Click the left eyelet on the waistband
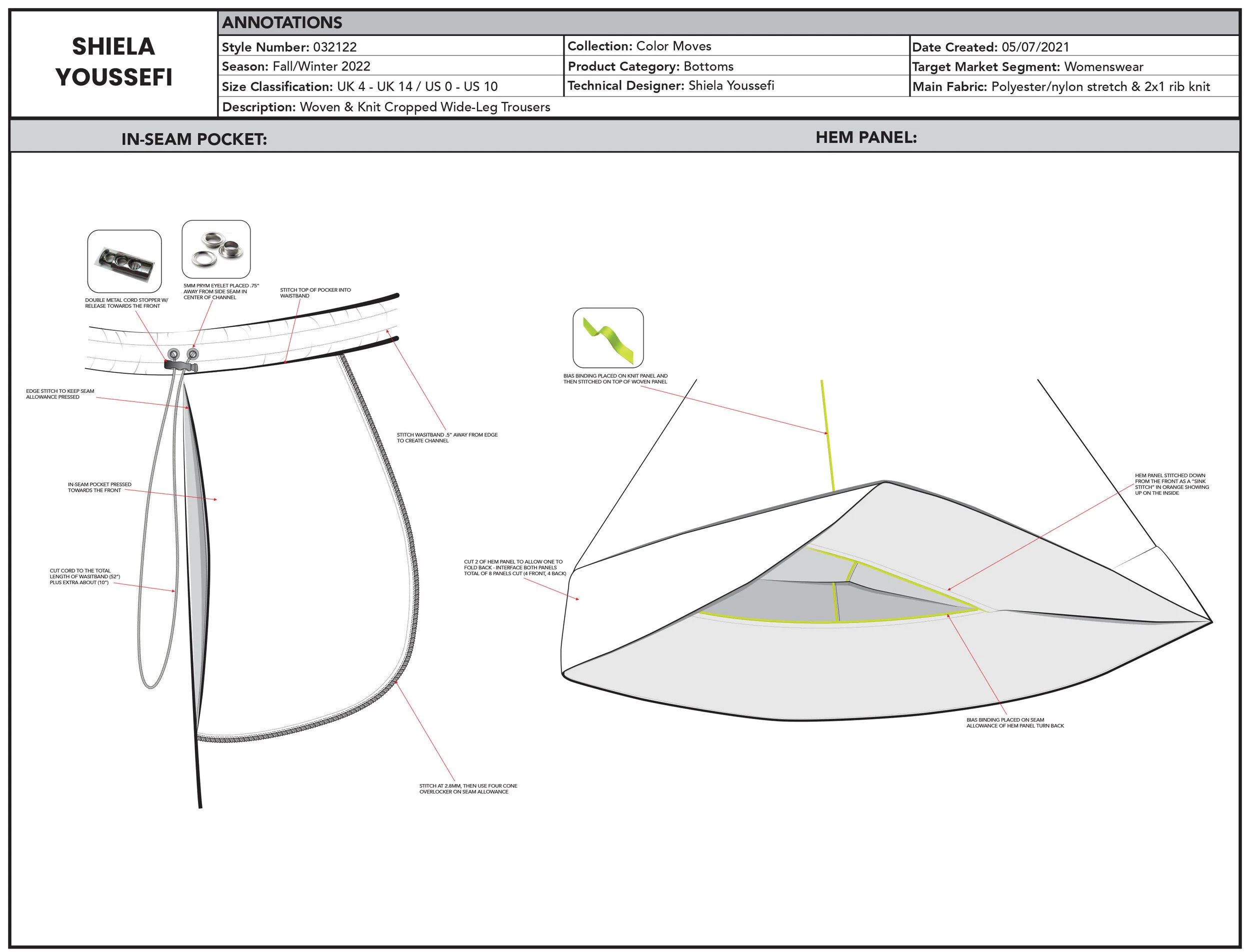This screenshot has height=952, width=1250. coord(174,354)
